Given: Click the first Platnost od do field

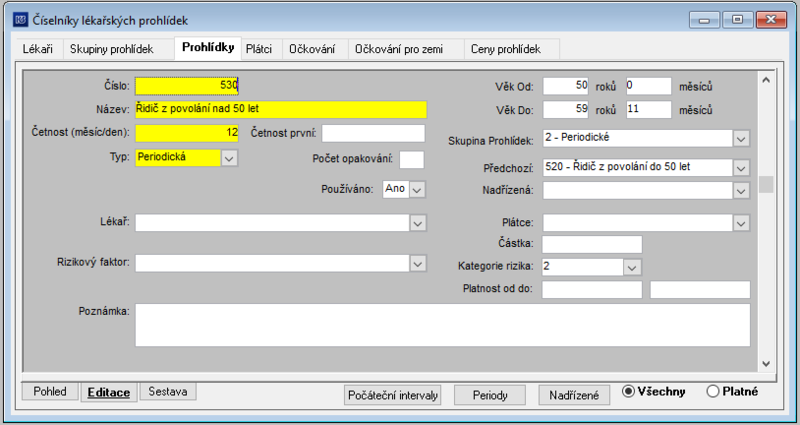Looking at the screenshot, I should point(592,289).
